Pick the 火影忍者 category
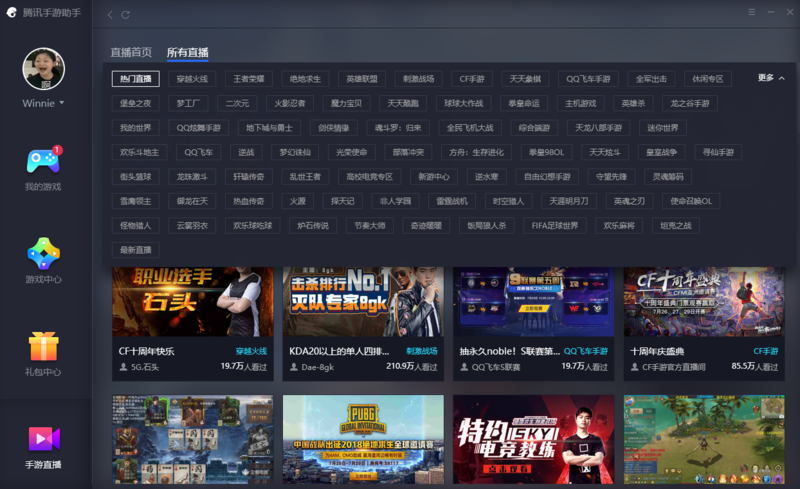 pyautogui.click(x=290, y=103)
